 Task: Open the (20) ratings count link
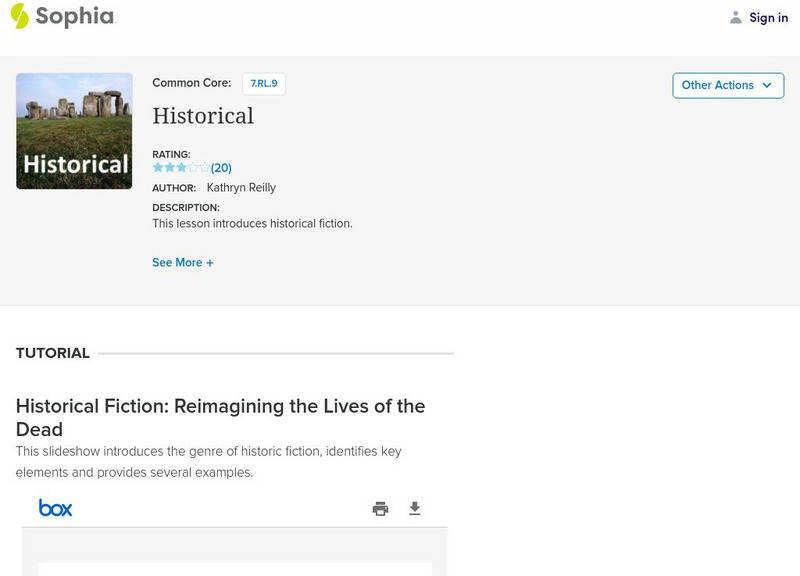(221, 168)
